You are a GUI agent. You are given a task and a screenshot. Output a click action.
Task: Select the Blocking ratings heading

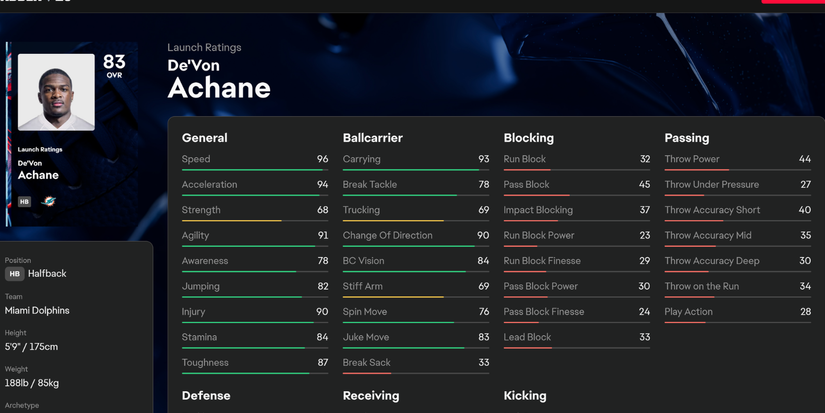[528, 138]
